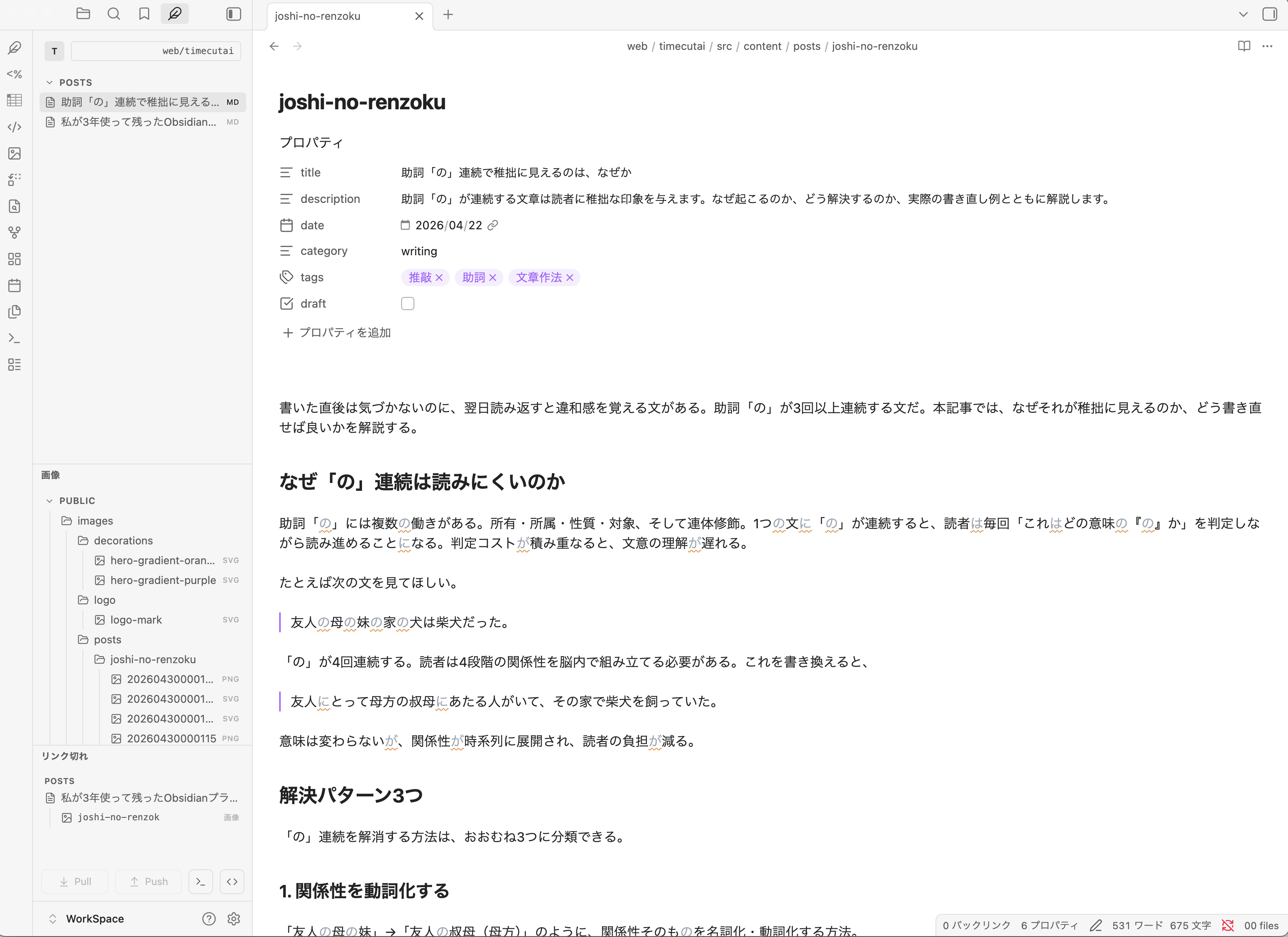Open the file explorer folder icon
This screenshot has height=937, width=1288.
point(83,14)
